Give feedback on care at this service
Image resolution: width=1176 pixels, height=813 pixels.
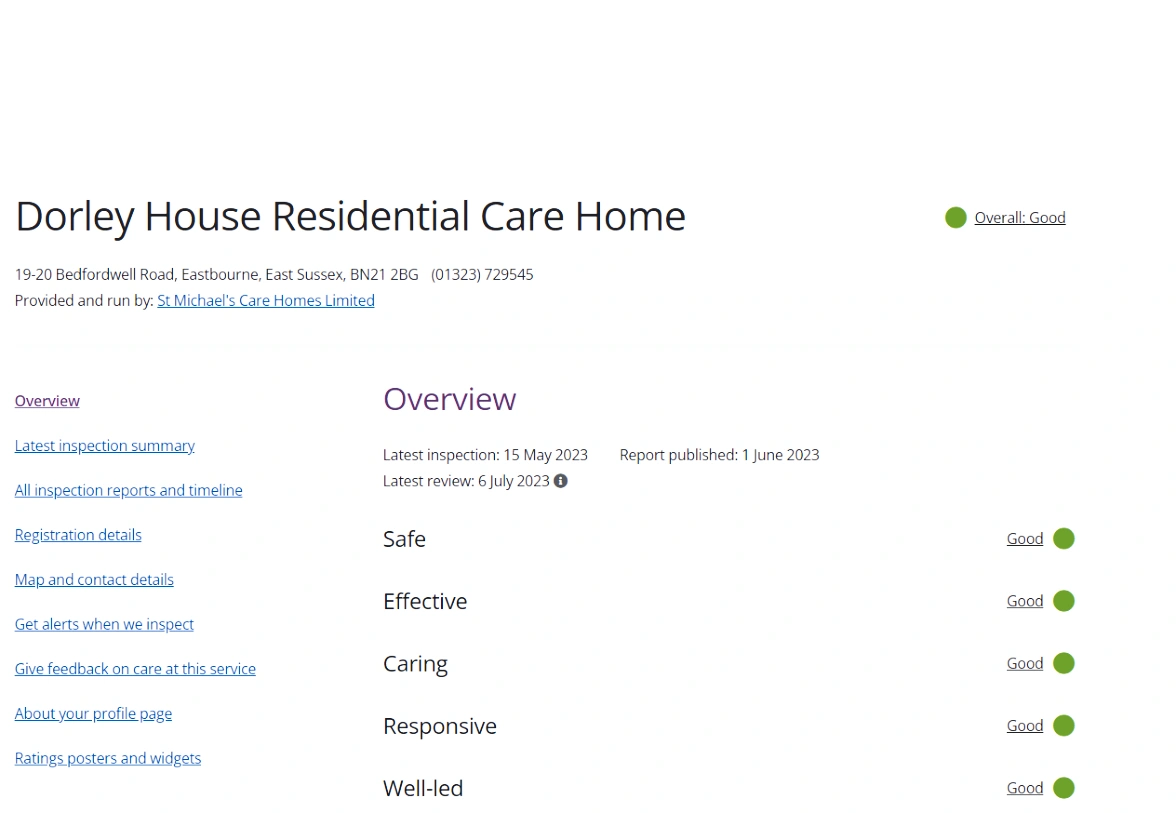pyautogui.click(x=135, y=669)
